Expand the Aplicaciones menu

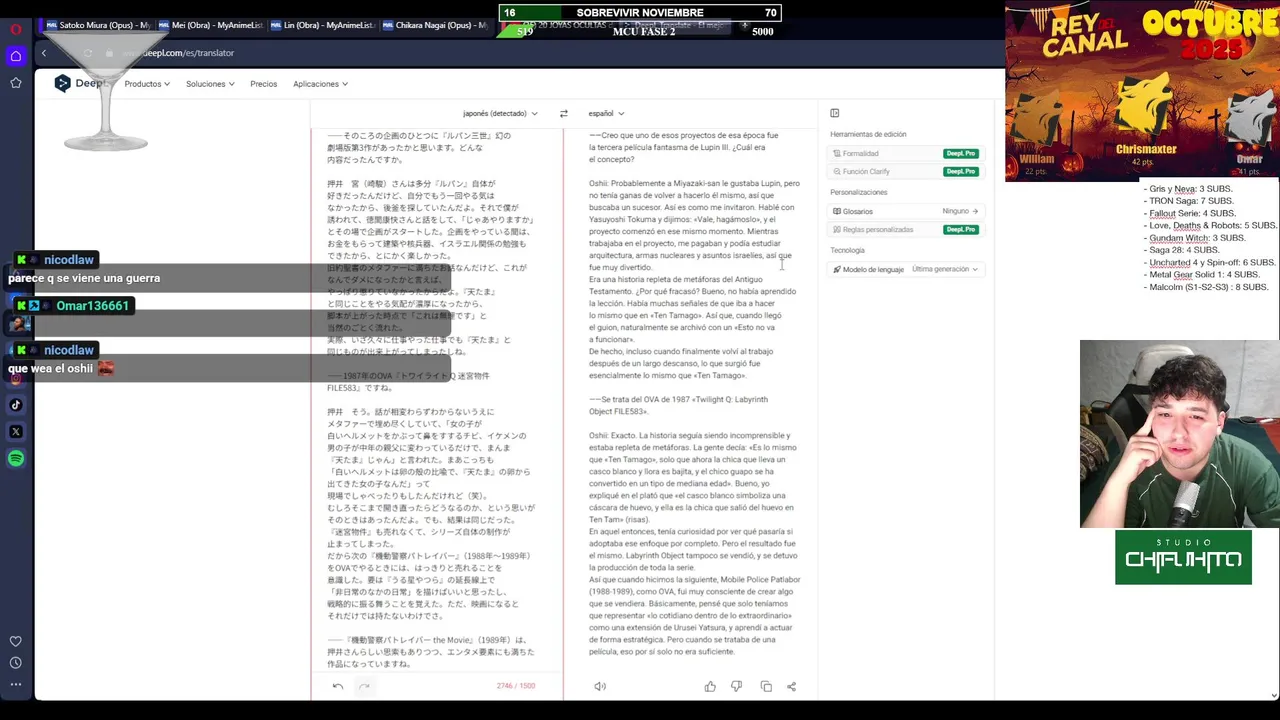[320, 84]
